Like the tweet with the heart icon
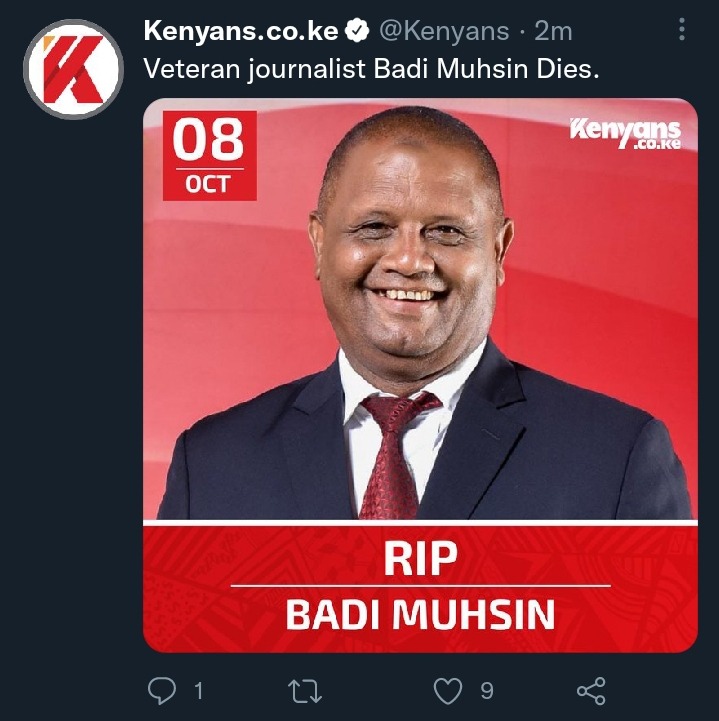The image size is (719, 721). pyautogui.click(x=448, y=691)
